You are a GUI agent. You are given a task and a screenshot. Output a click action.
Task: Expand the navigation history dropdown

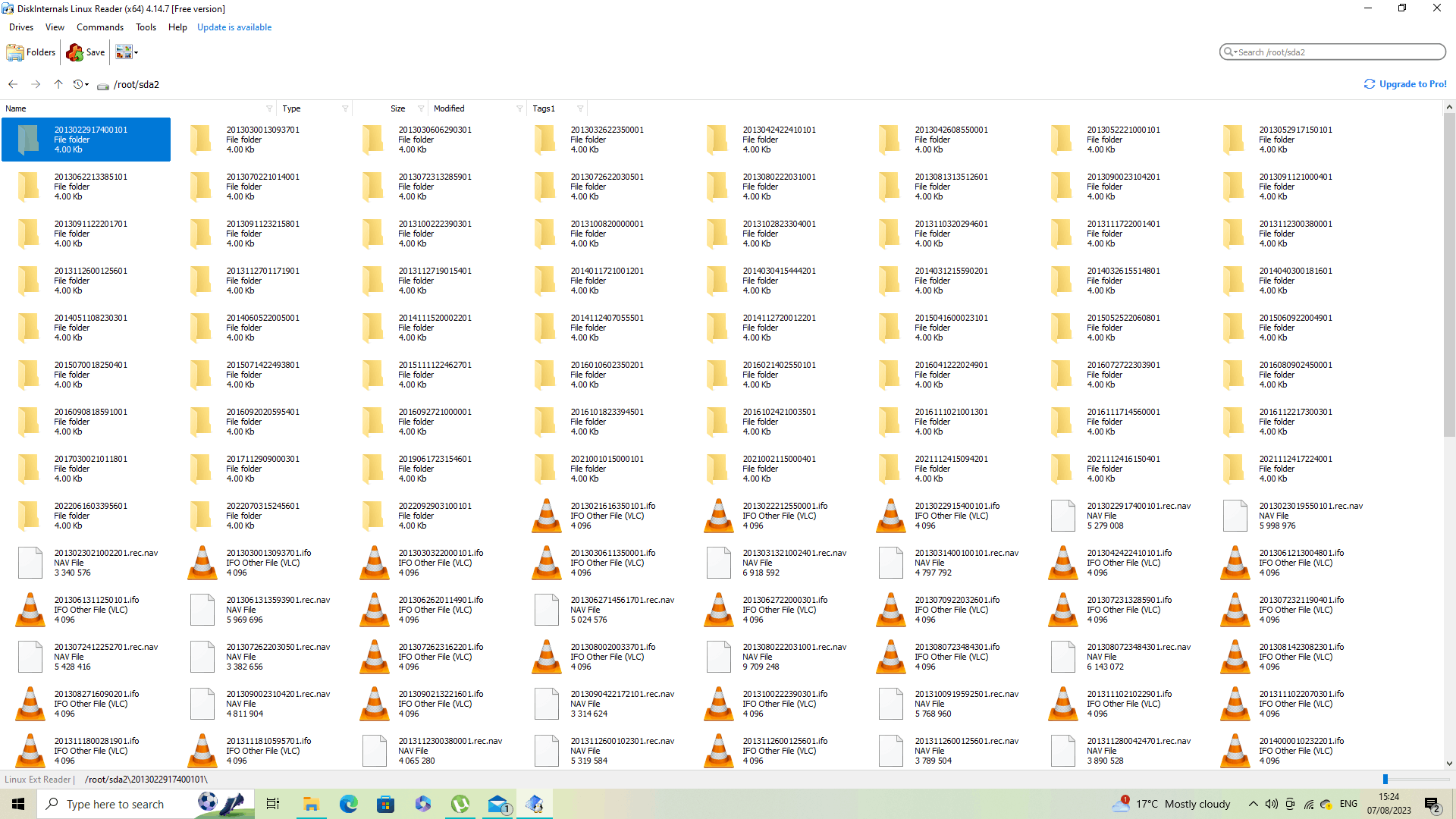point(86,85)
